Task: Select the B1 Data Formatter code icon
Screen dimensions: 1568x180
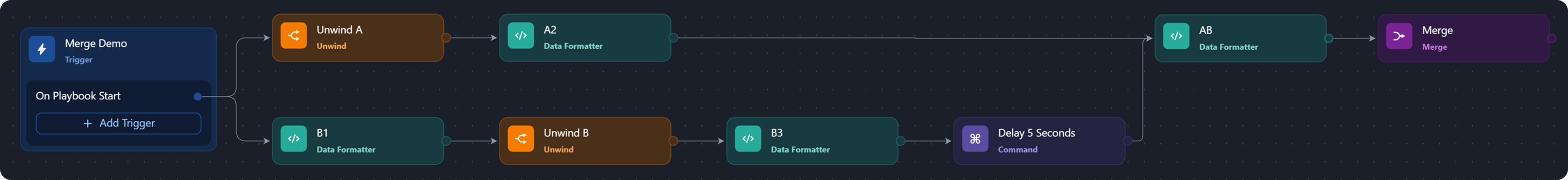Action: [293, 139]
